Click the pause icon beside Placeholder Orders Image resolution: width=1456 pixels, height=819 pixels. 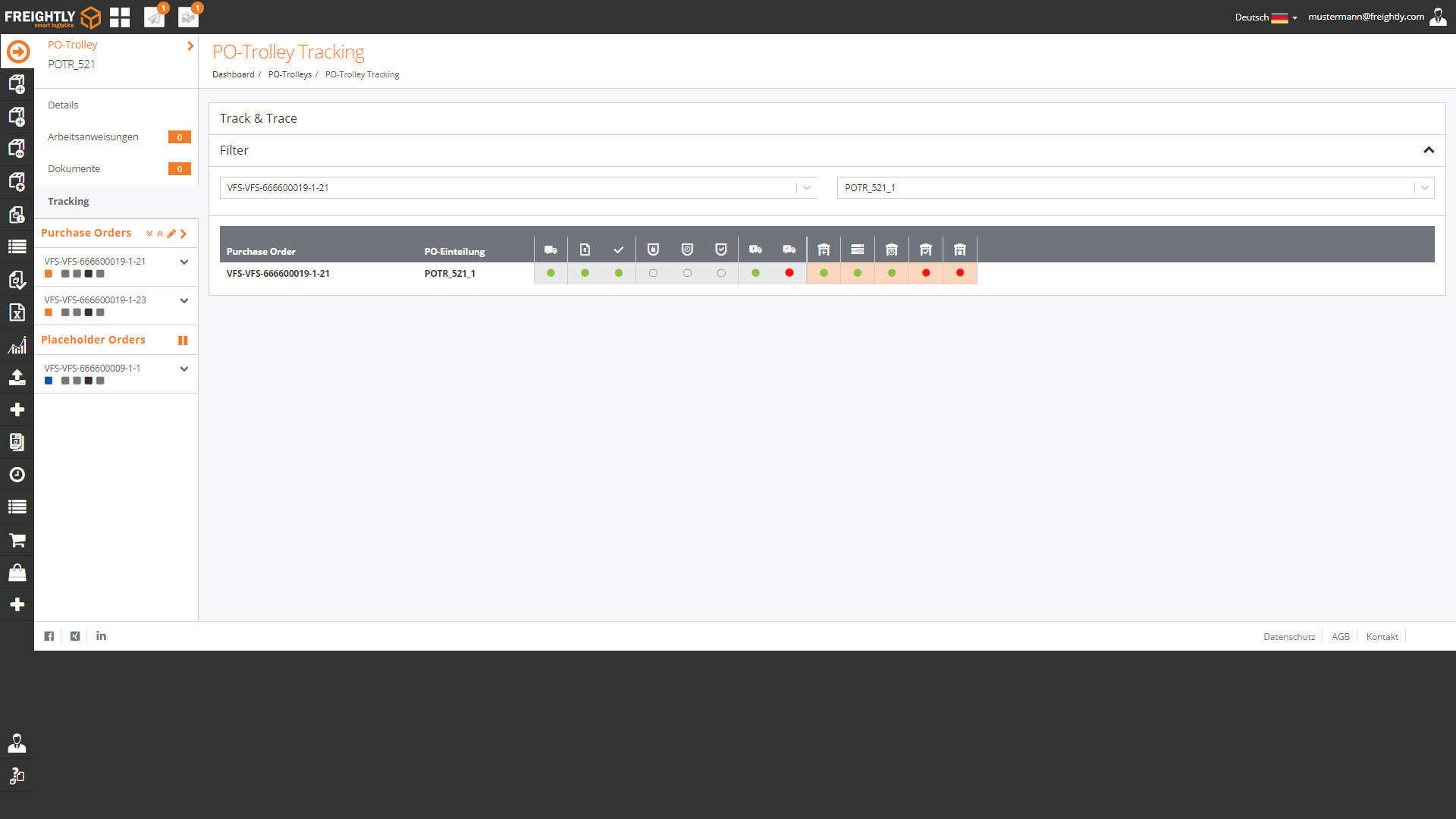(183, 340)
